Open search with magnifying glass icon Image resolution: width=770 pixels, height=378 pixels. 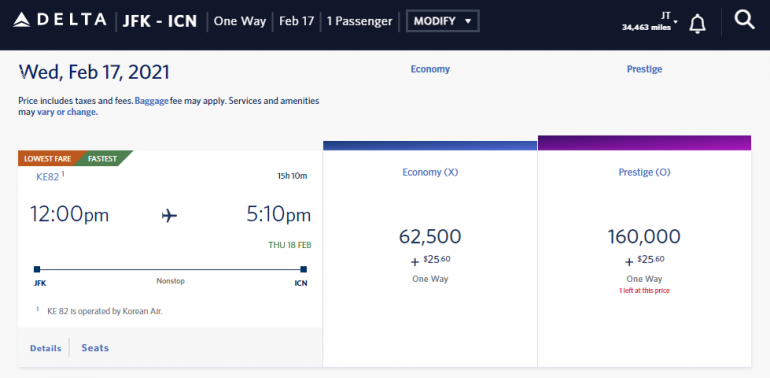744,21
